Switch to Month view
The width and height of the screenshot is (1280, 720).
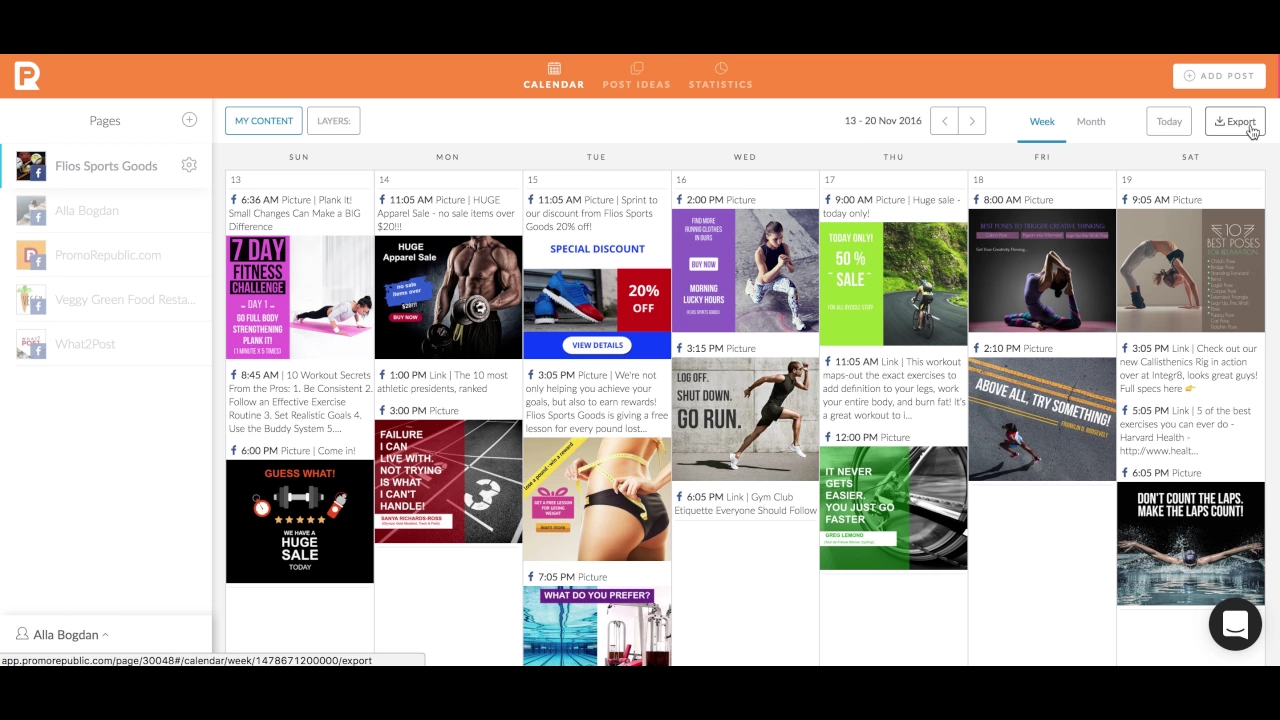click(x=1091, y=121)
